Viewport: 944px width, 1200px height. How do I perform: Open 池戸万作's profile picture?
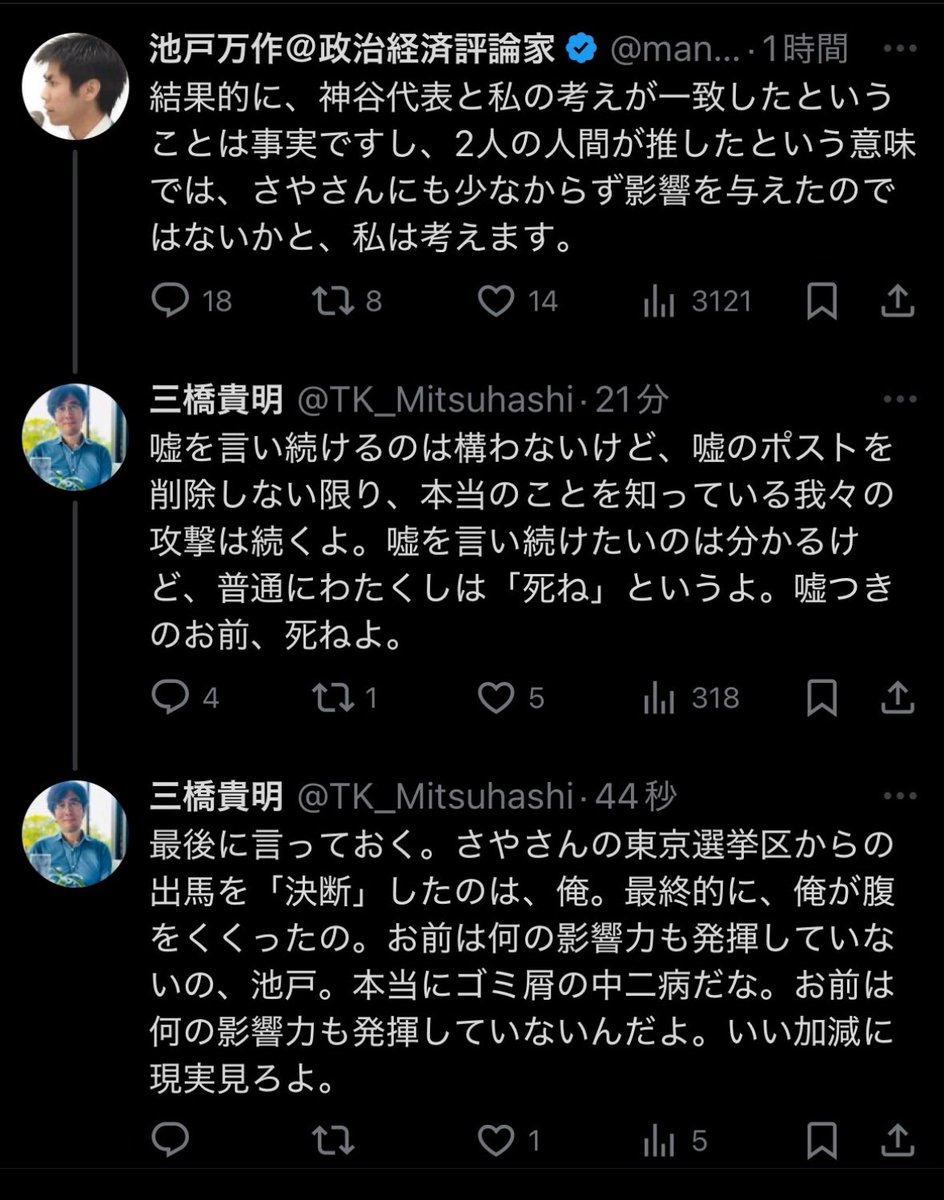click(x=76, y=86)
